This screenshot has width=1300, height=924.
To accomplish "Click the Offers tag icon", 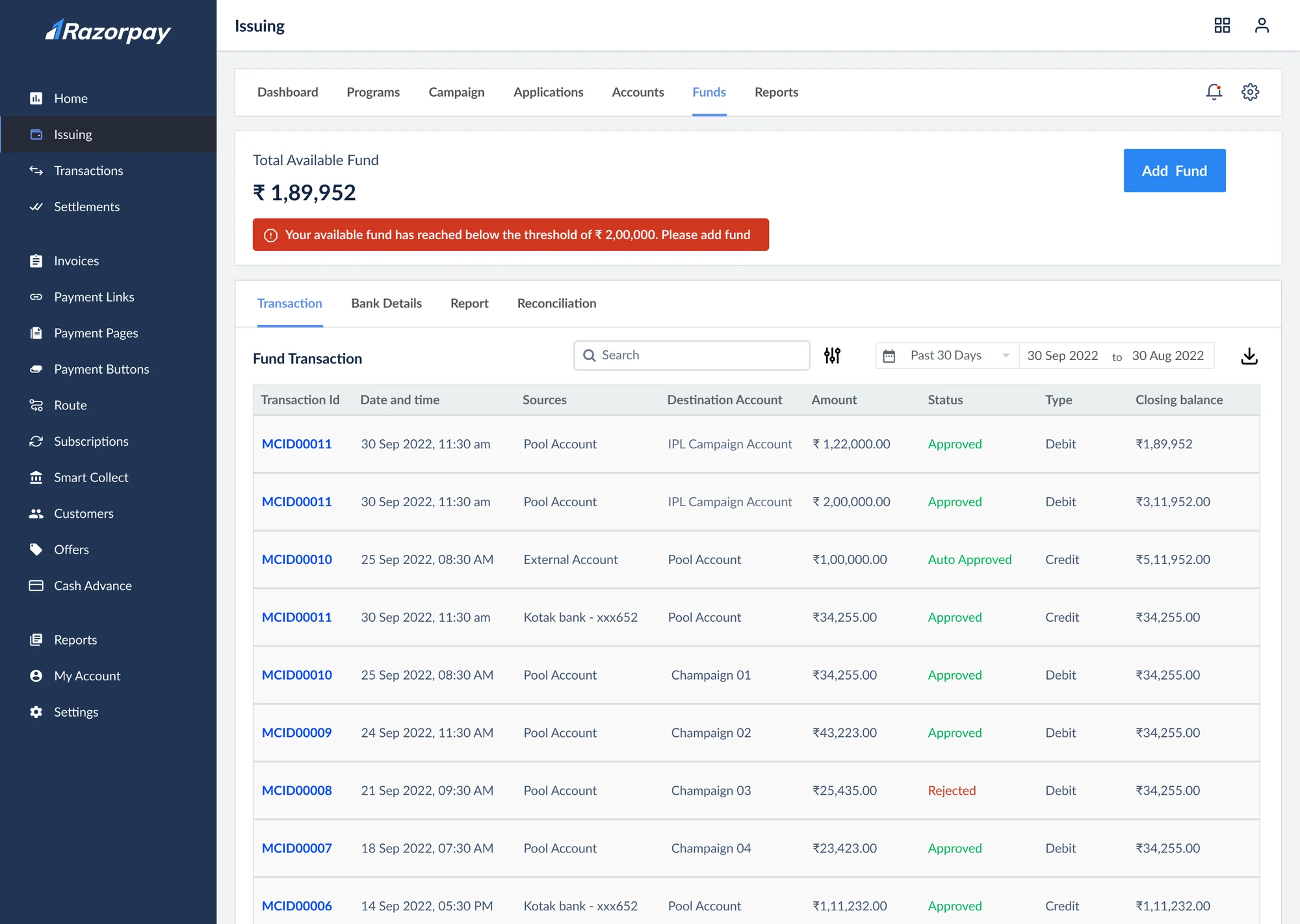I will (x=36, y=550).
